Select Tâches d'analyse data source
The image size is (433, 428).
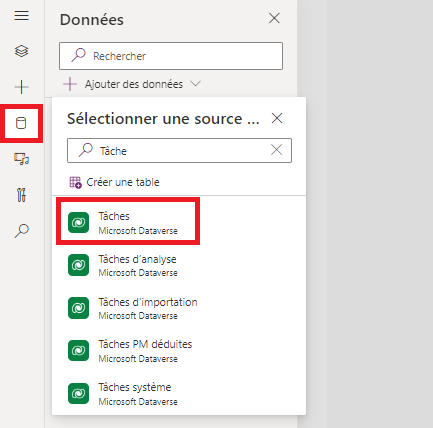click(x=179, y=265)
